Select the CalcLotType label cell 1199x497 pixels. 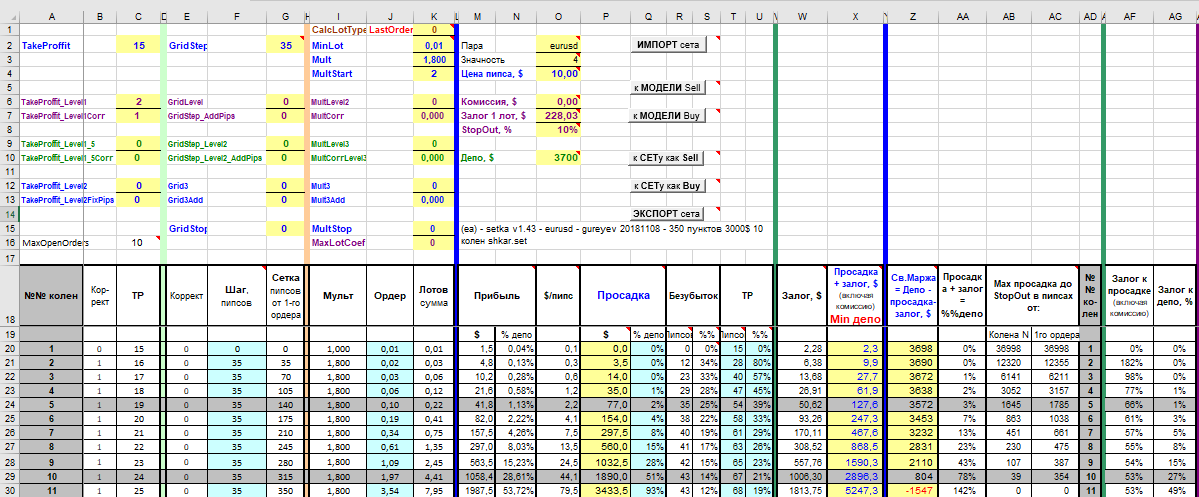click(x=338, y=29)
